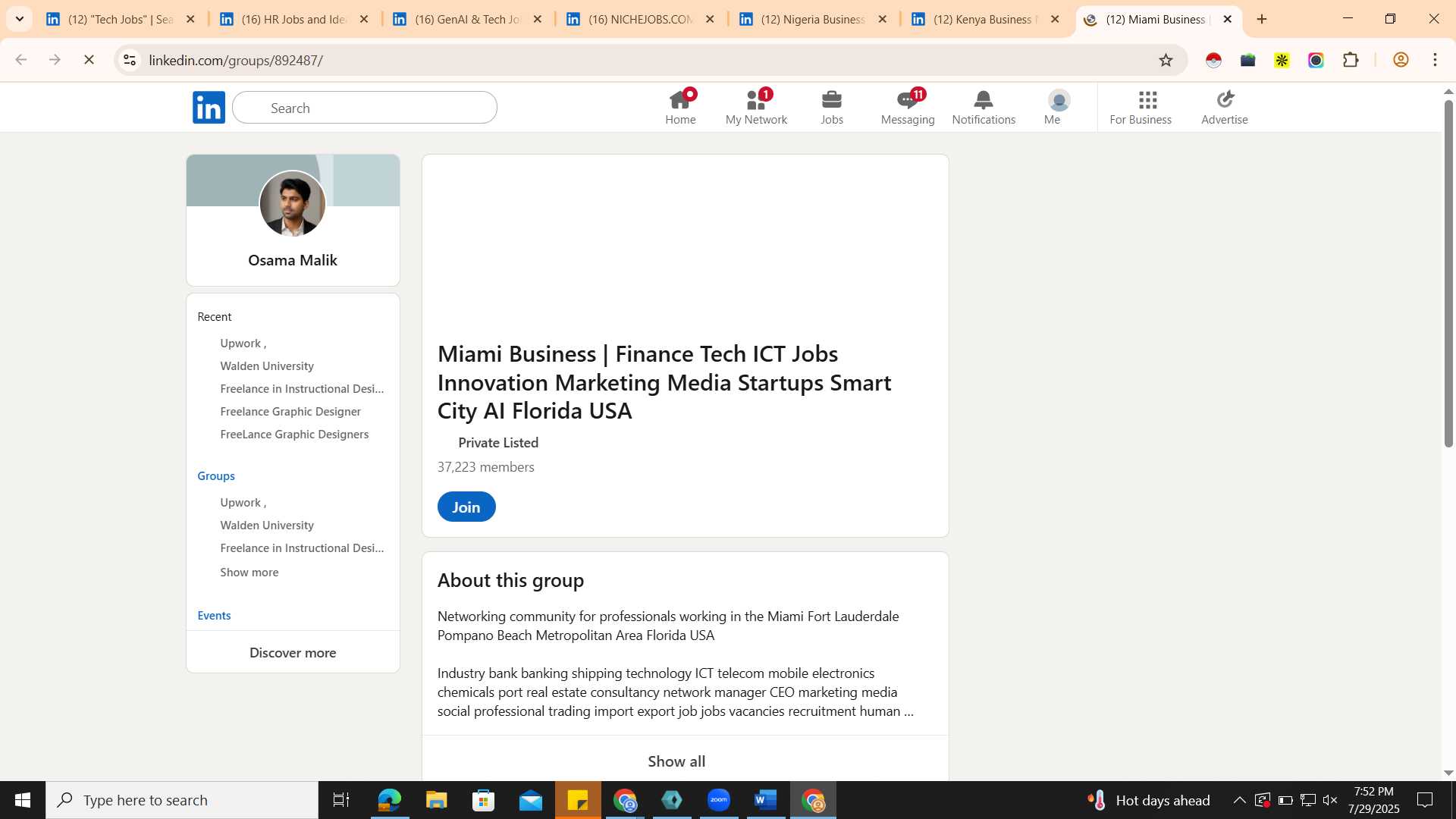
Task: Focus the LinkedIn Search field
Action: point(365,108)
